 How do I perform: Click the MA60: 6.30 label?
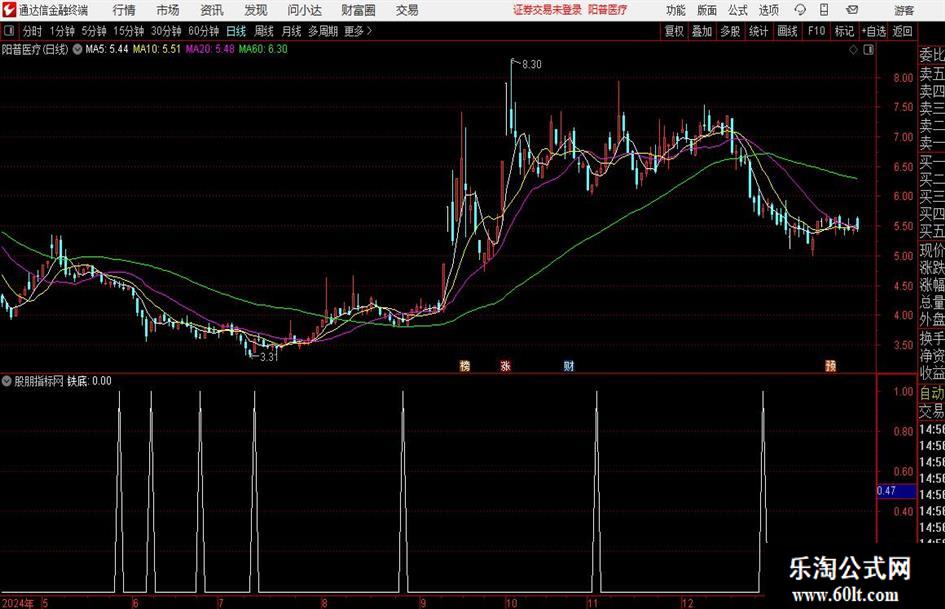(263, 49)
